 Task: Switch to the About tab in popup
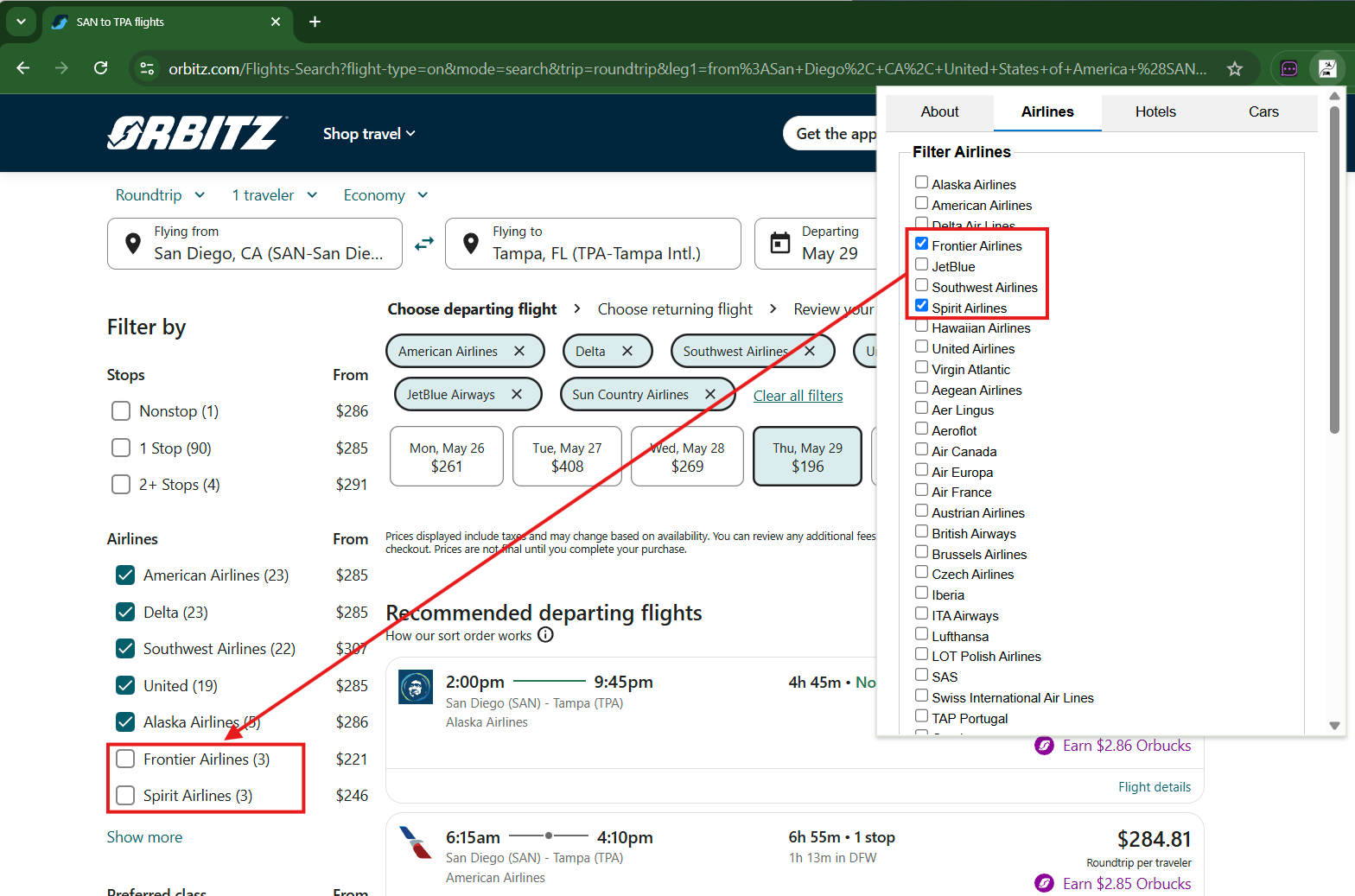coord(939,111)
